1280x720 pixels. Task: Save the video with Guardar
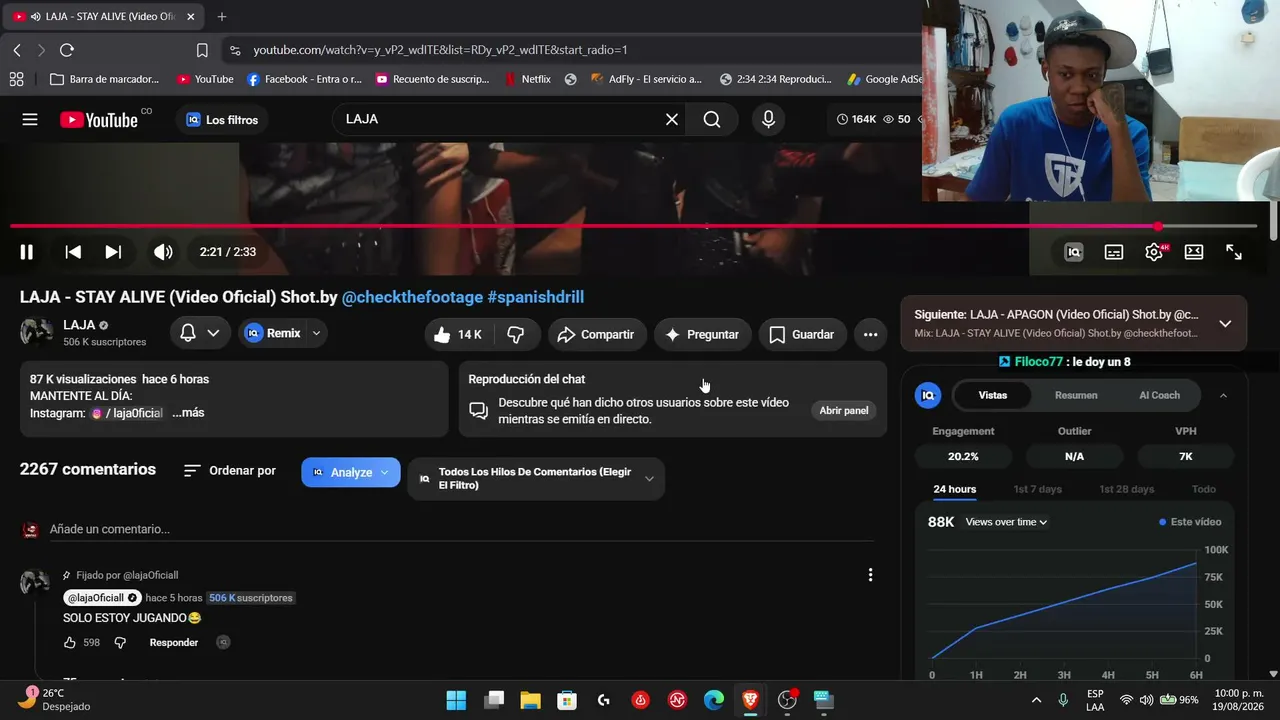tap(802, 335)
